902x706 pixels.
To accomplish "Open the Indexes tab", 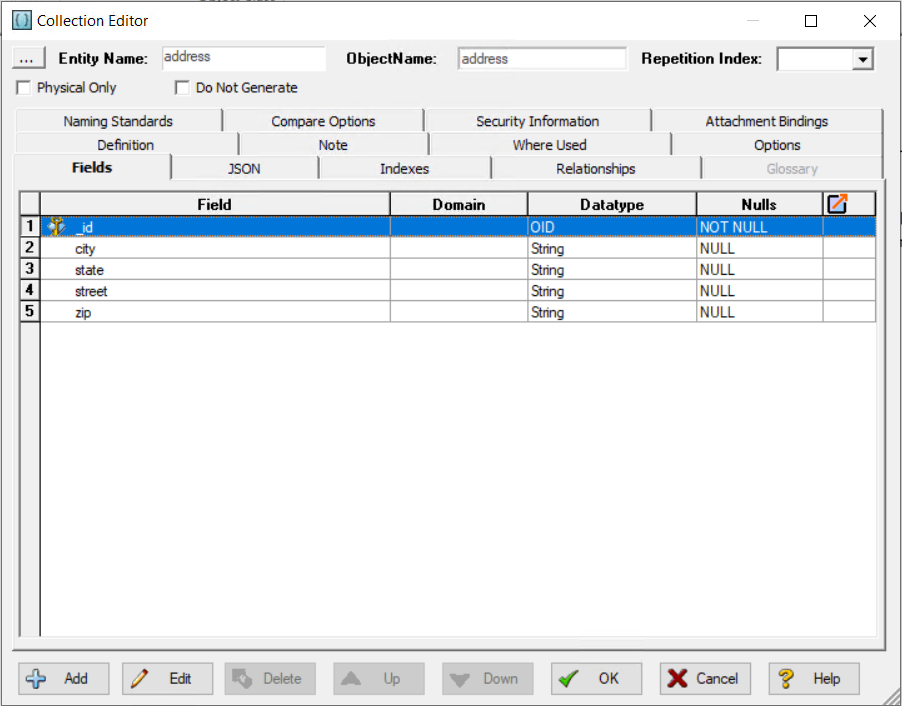I will (404, 169).
